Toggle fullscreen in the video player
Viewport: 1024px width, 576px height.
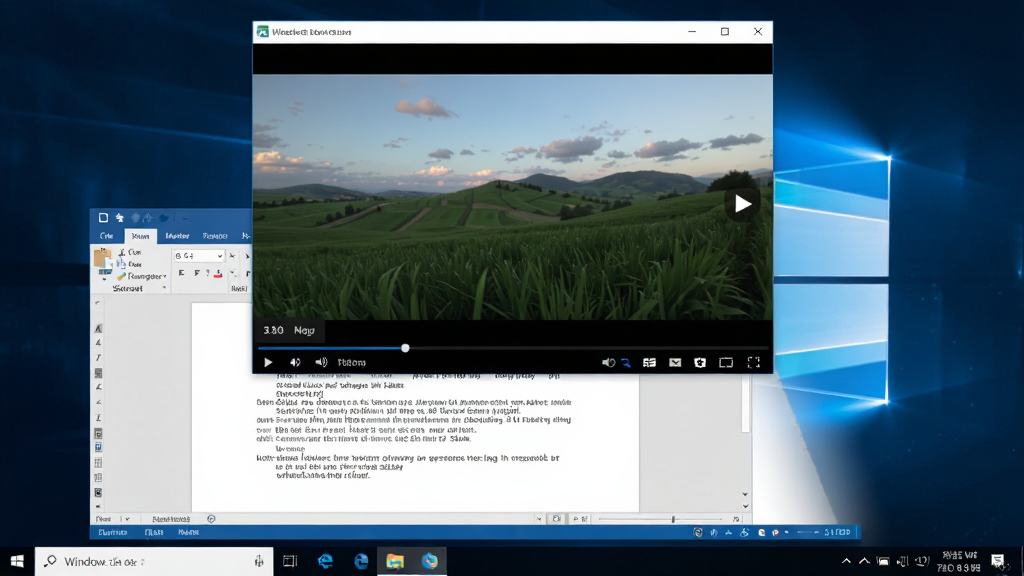(754, 362)
